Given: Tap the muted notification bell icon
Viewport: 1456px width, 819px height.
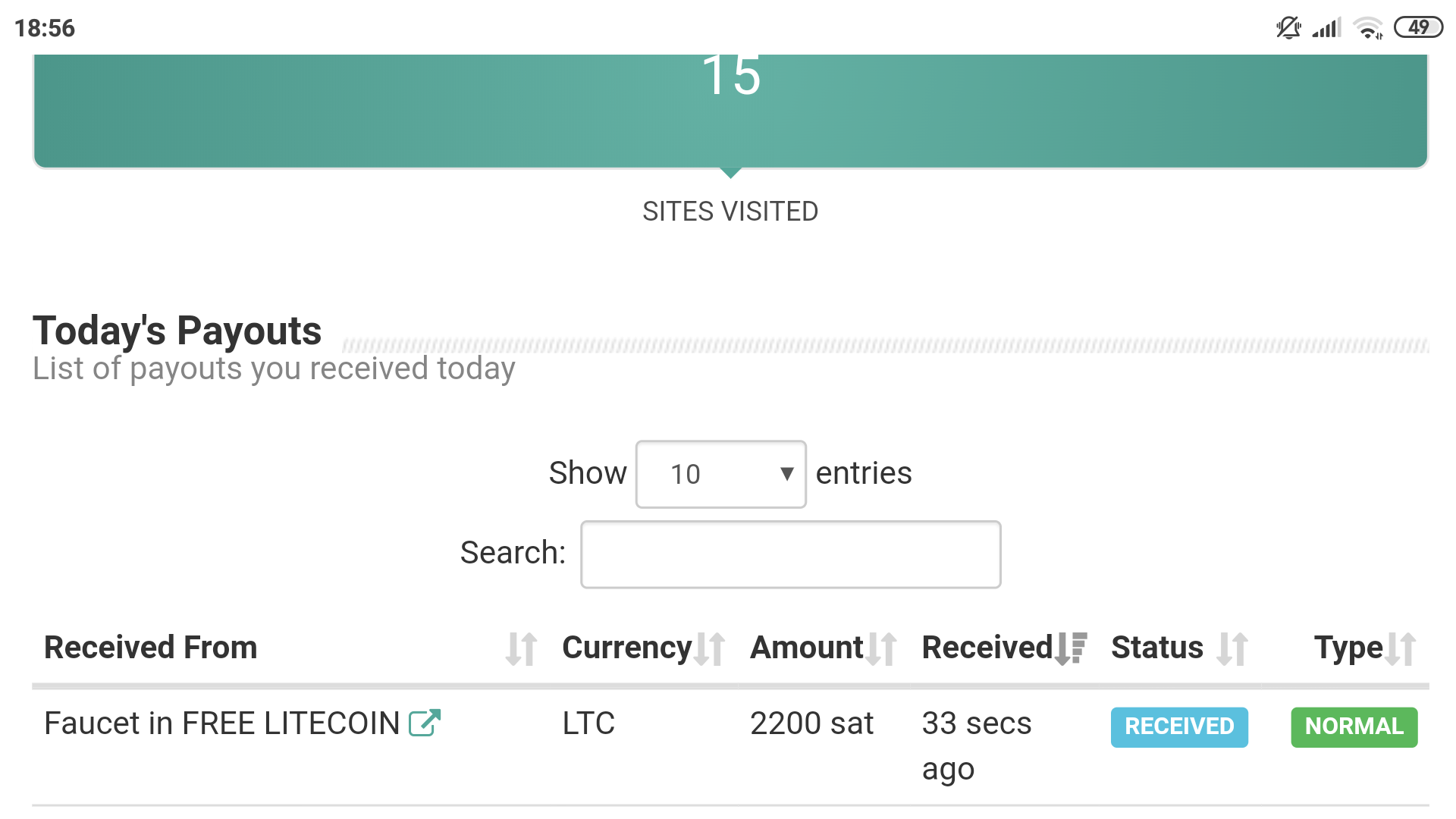Looking at the screenshot, I should (1288, 28).
